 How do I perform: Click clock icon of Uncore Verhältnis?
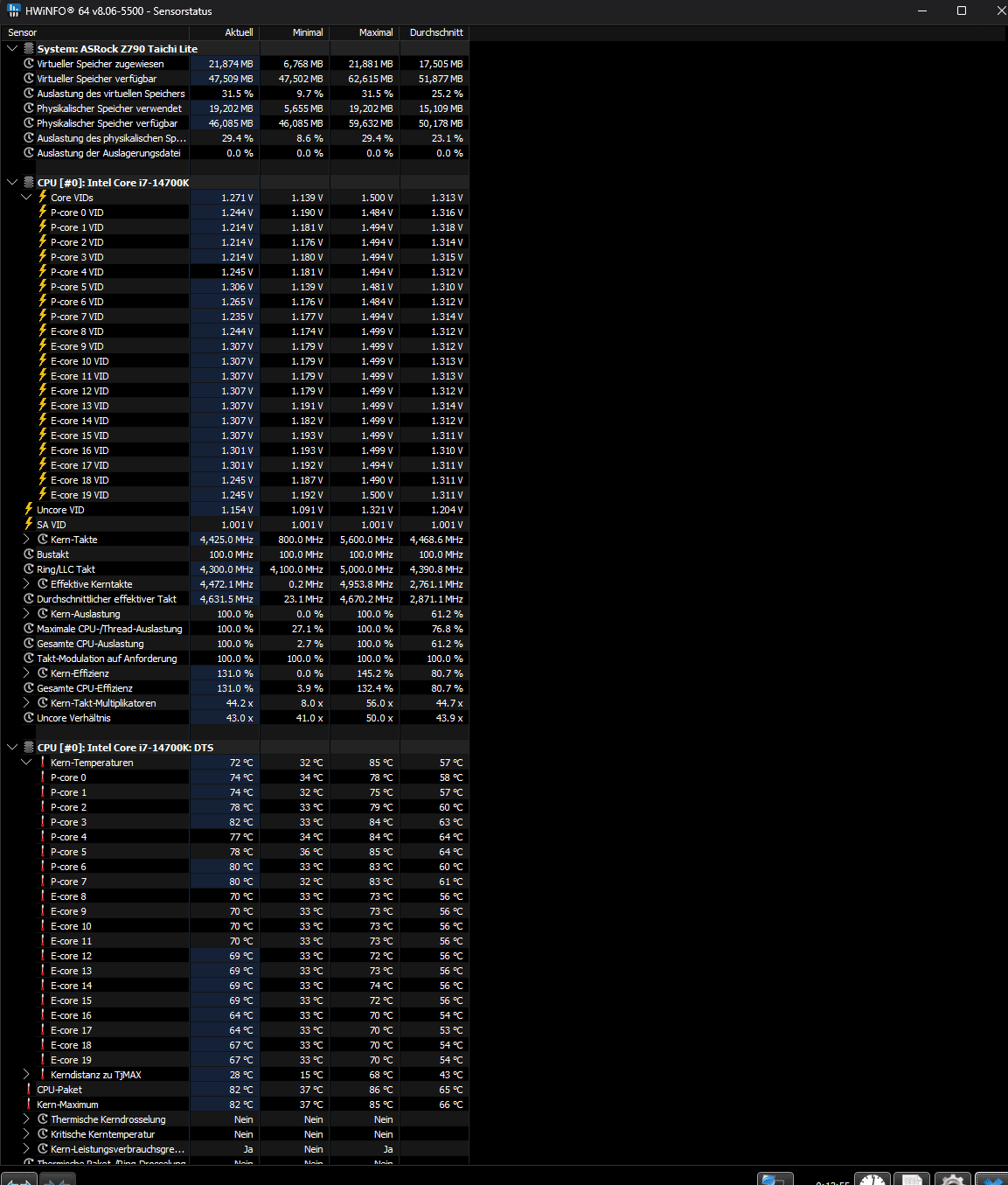(x=29, y=718)
